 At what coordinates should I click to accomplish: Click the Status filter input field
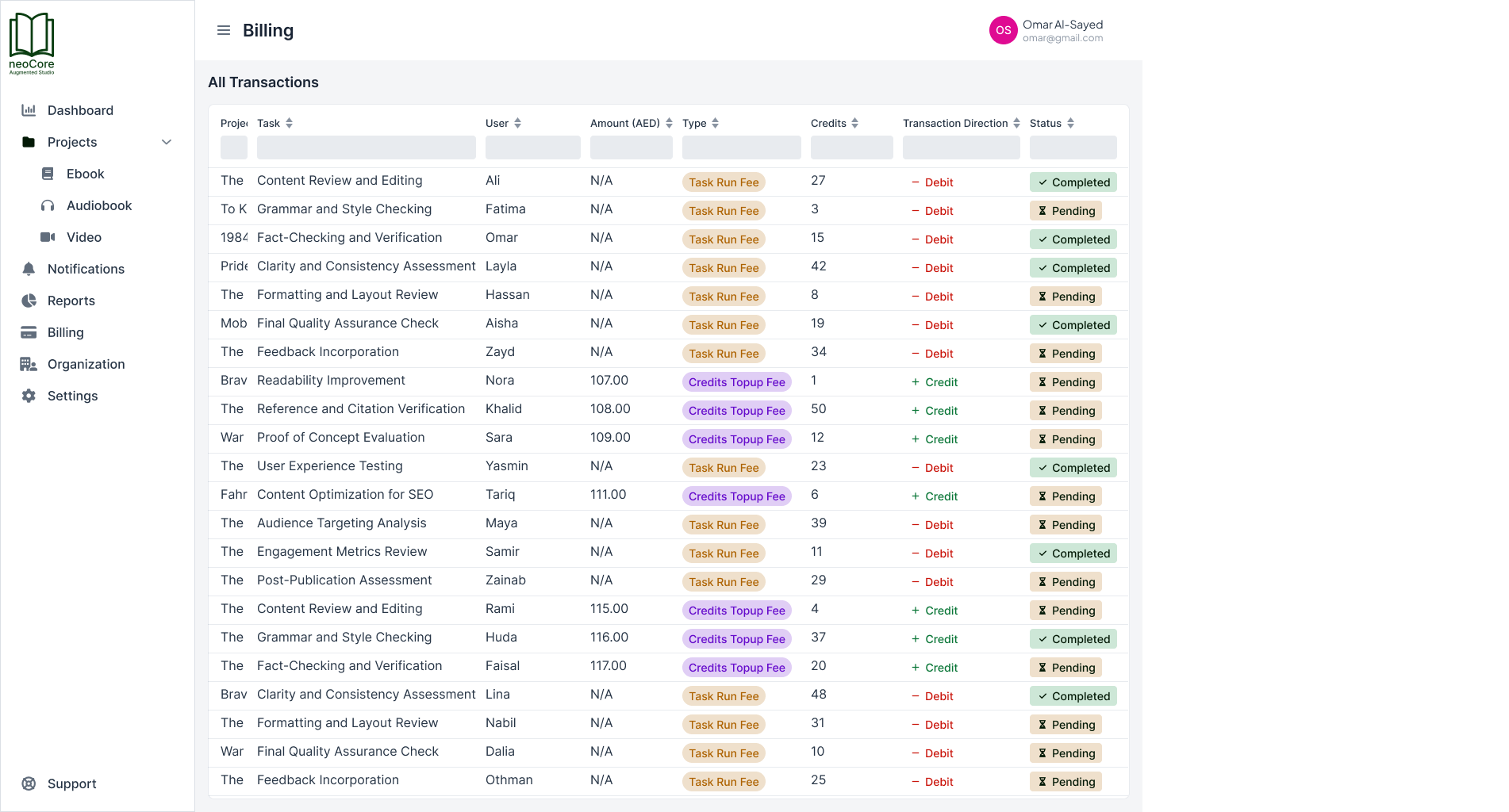pyautogui.click(x=1073, y=147)
